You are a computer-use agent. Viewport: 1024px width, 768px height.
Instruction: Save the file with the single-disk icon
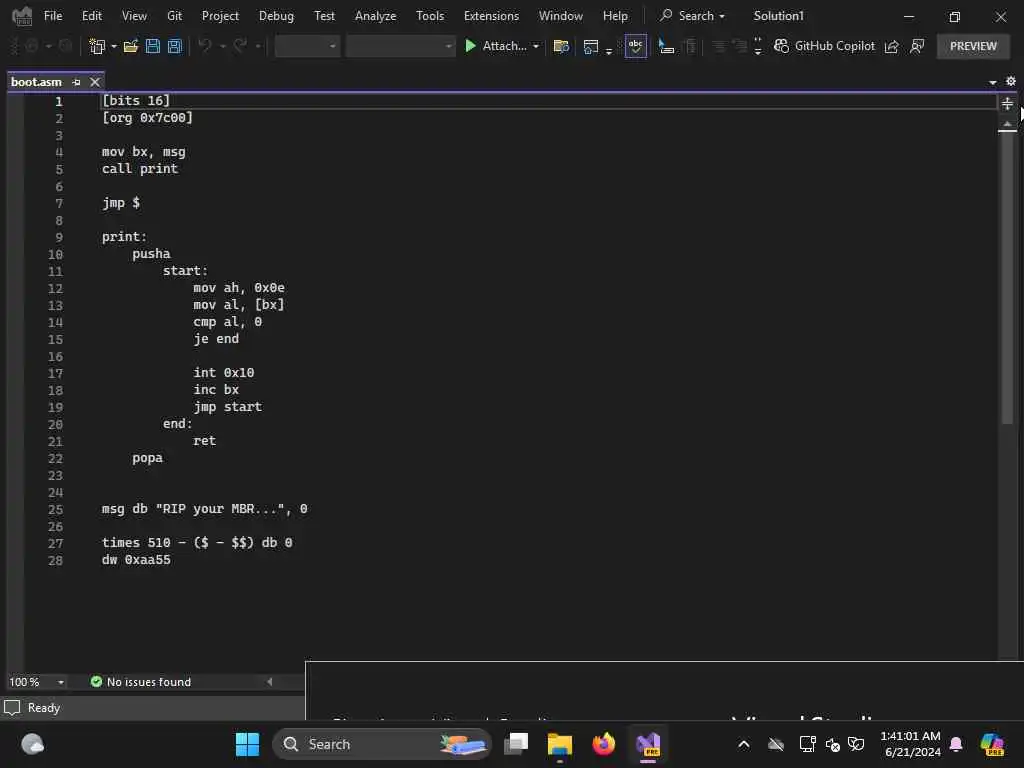pyautogui.click(x=153, y=46)
